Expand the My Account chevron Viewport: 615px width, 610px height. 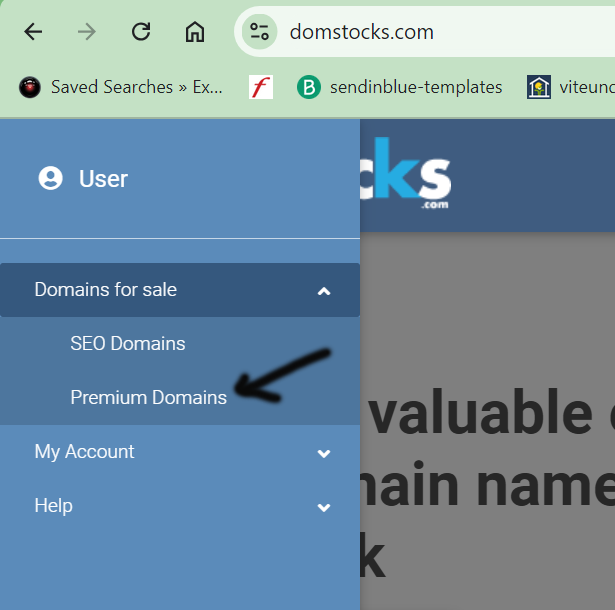(x=323, y=453)
